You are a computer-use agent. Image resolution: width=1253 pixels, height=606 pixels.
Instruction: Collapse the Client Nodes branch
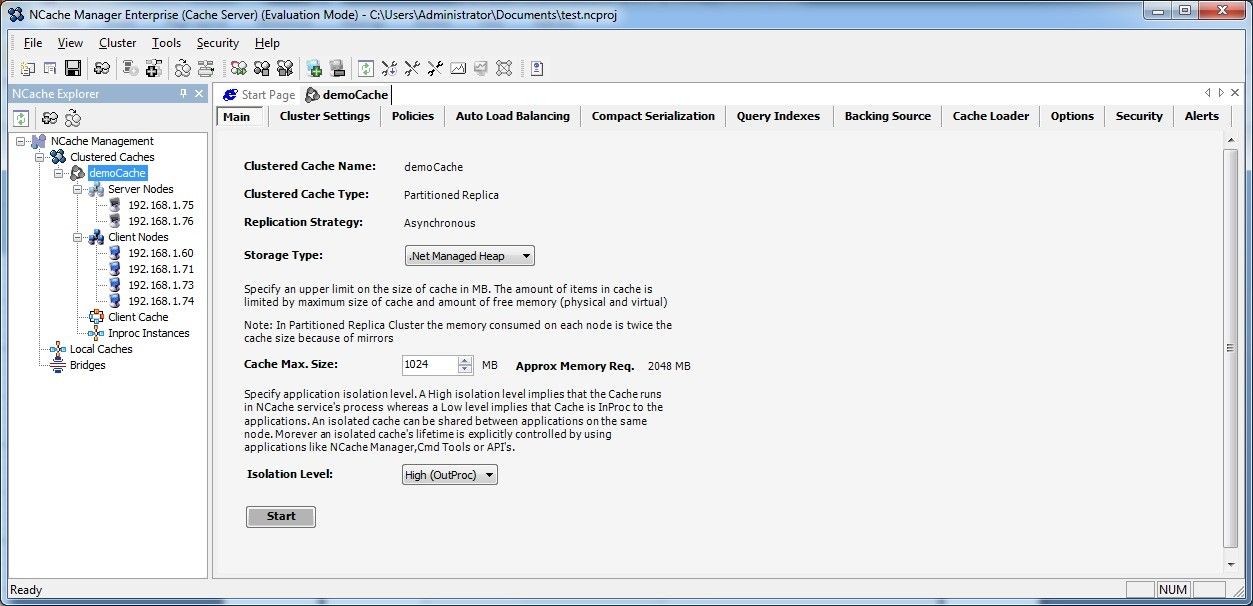[x=78, y=237]
